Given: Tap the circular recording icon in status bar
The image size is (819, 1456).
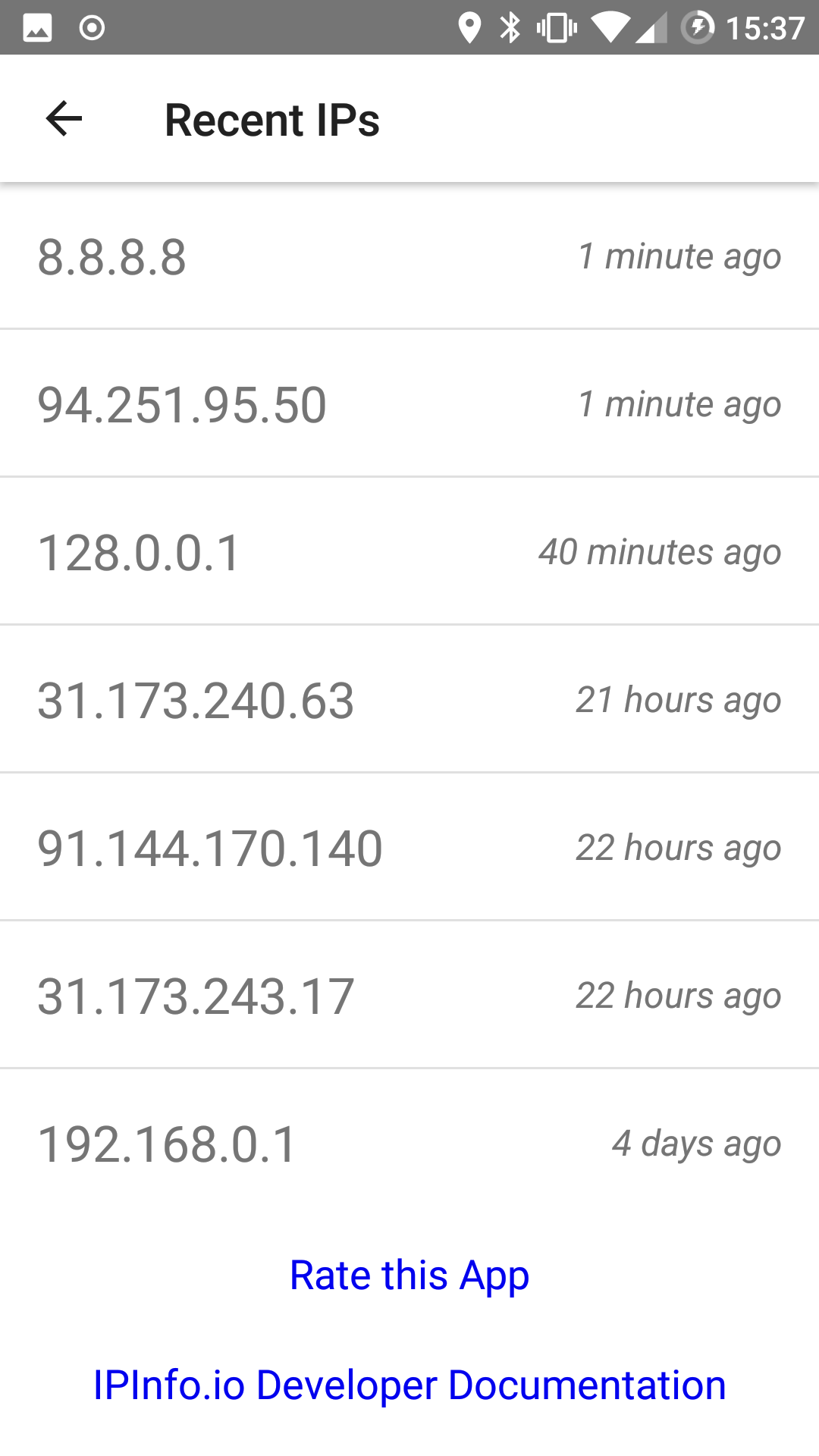Looking at the screenshot, I should pos(92,28).
